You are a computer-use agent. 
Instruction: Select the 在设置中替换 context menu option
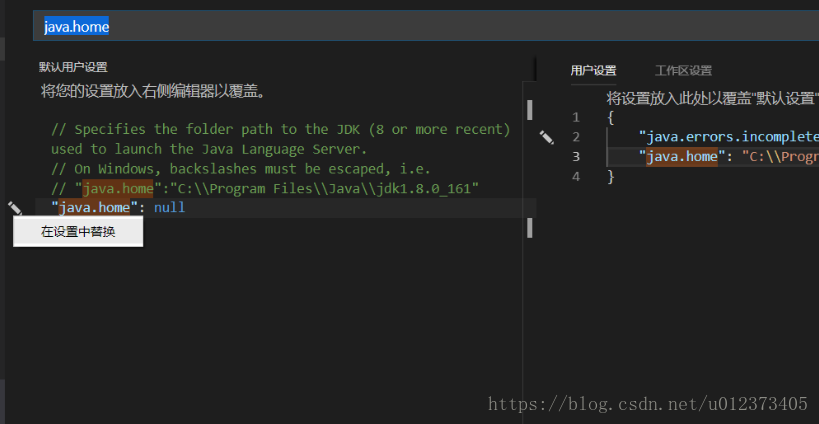pyautogui.click(x=78, y=232)
